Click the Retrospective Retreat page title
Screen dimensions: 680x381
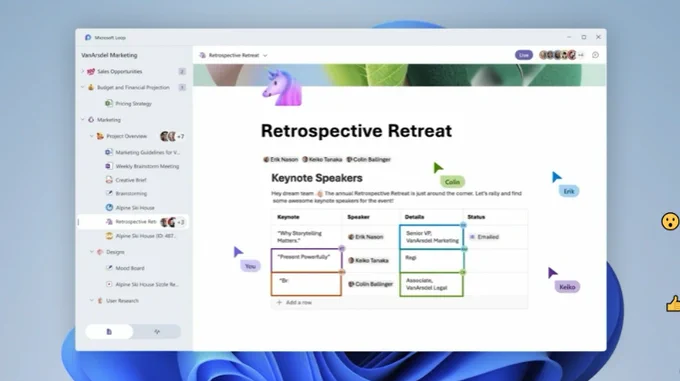tap(356, 130)
